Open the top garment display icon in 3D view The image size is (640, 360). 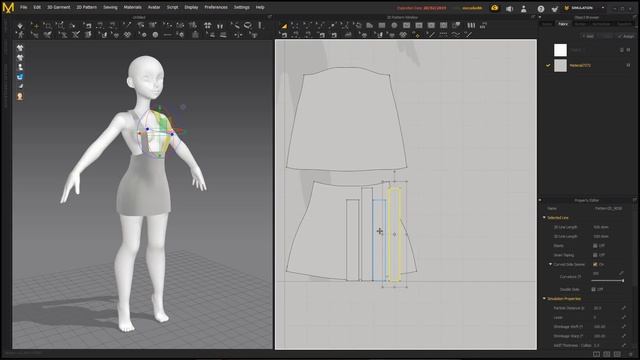pyautogui.click(x=20, y=48)
